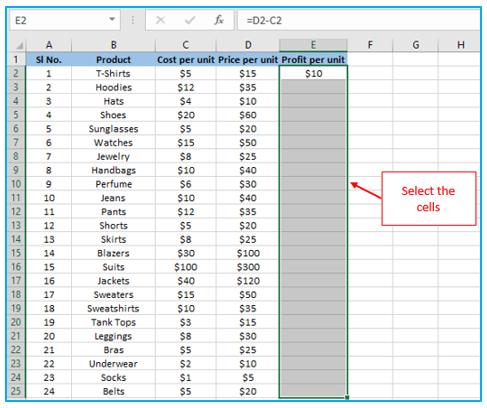This screenshot has height=408, width=487.
Task: Click the 'Skirts' product cell
Action: [x=113, y=239]
